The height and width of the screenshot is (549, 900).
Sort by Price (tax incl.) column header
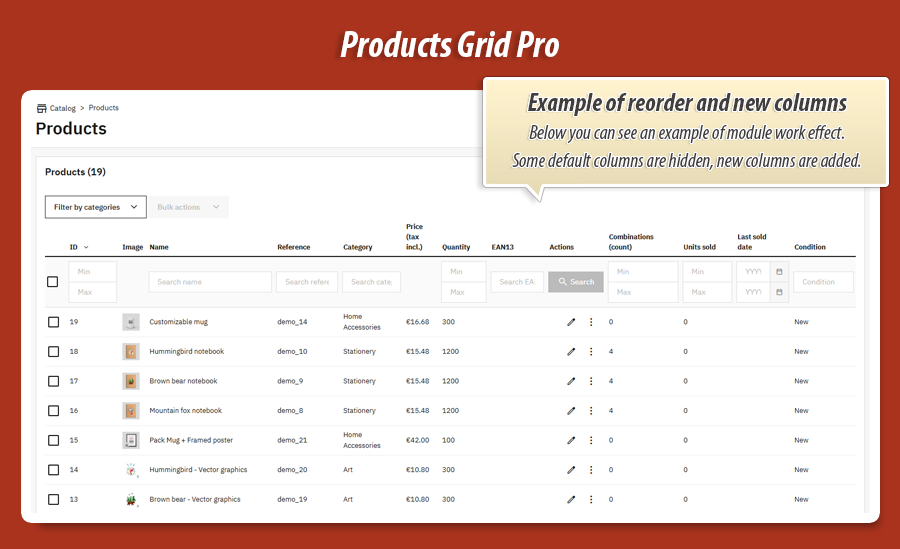click(414, 237)
